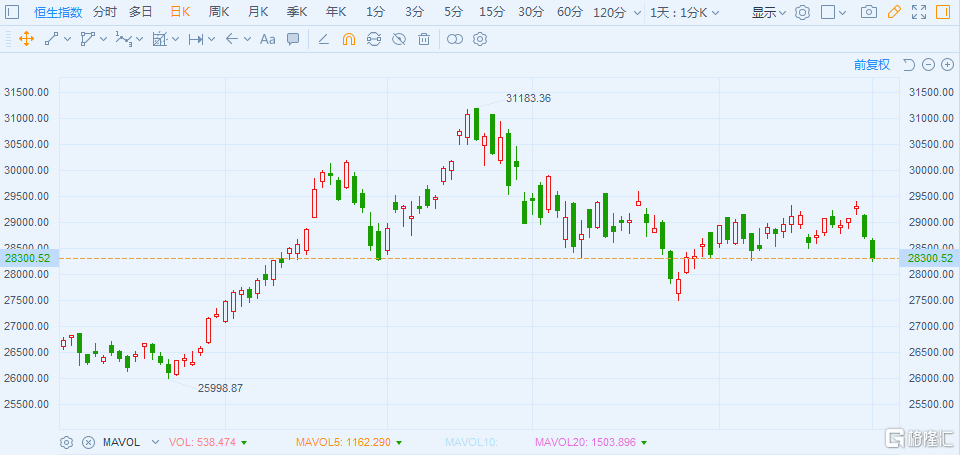Screen dimensions: 960x455
Task: Select the 年K yearly candlestick tab
Action: 336,12
